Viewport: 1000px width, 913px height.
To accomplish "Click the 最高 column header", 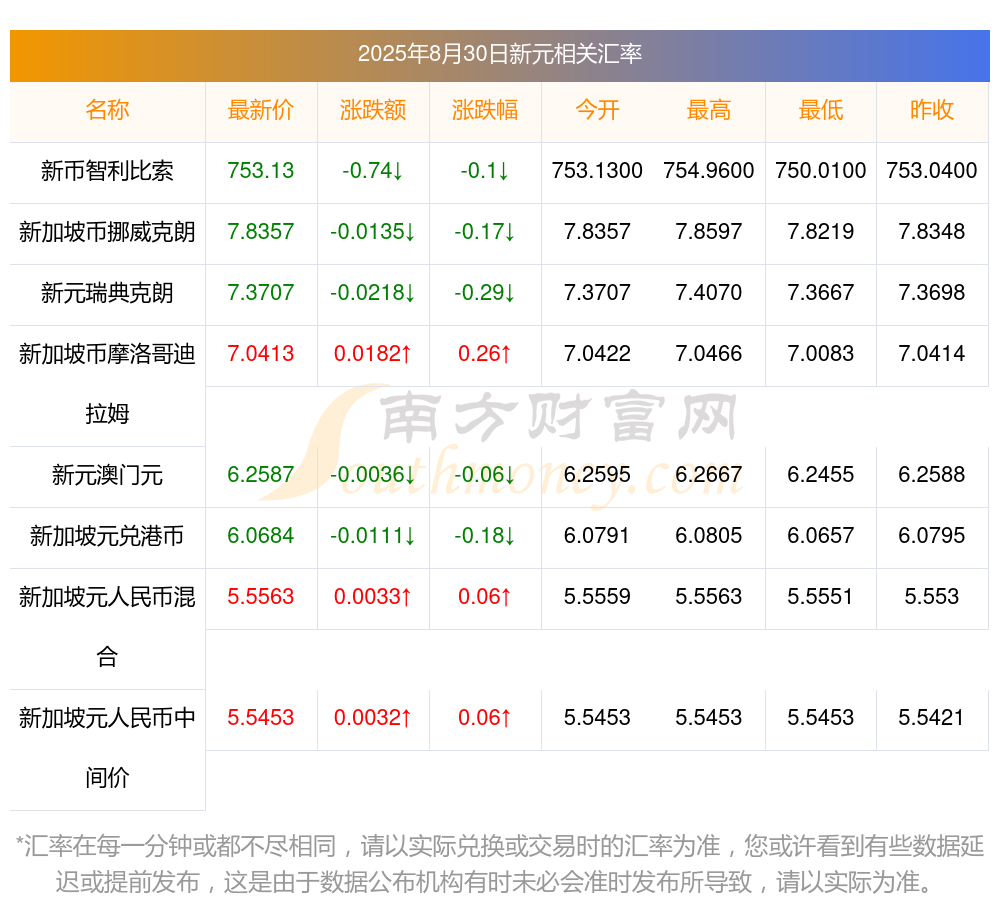I will tap(709, 110).
